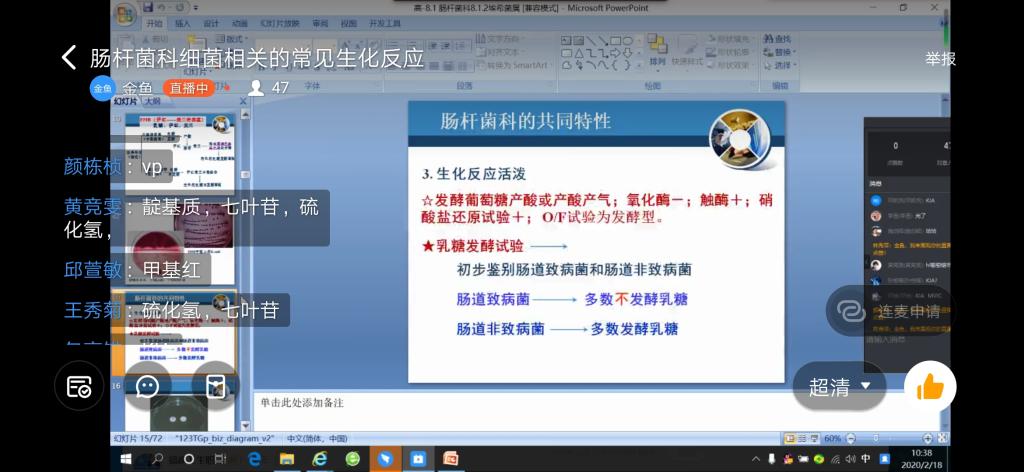Open the viewer count icon showing 47
Screen dimensions: 1024x472
256,88
